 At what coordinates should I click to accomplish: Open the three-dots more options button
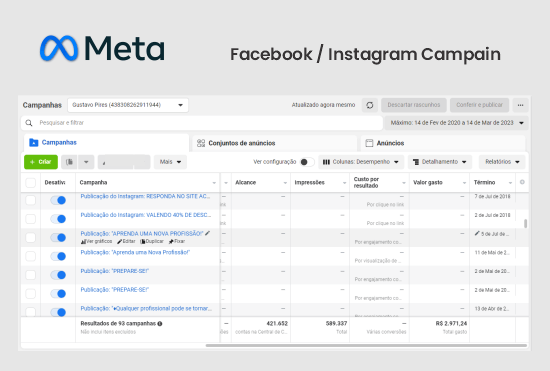coord(521,105)
